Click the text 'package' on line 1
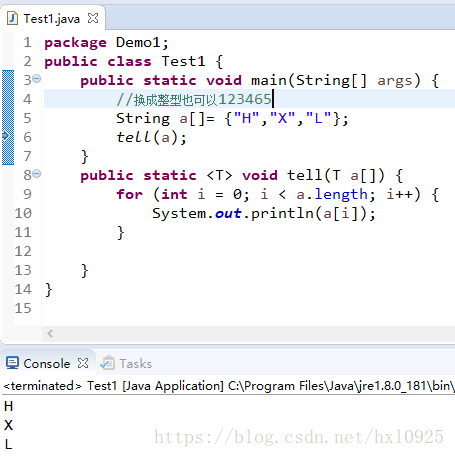The width and height of the screenshot is (455, 457). (x=76, y=43)
